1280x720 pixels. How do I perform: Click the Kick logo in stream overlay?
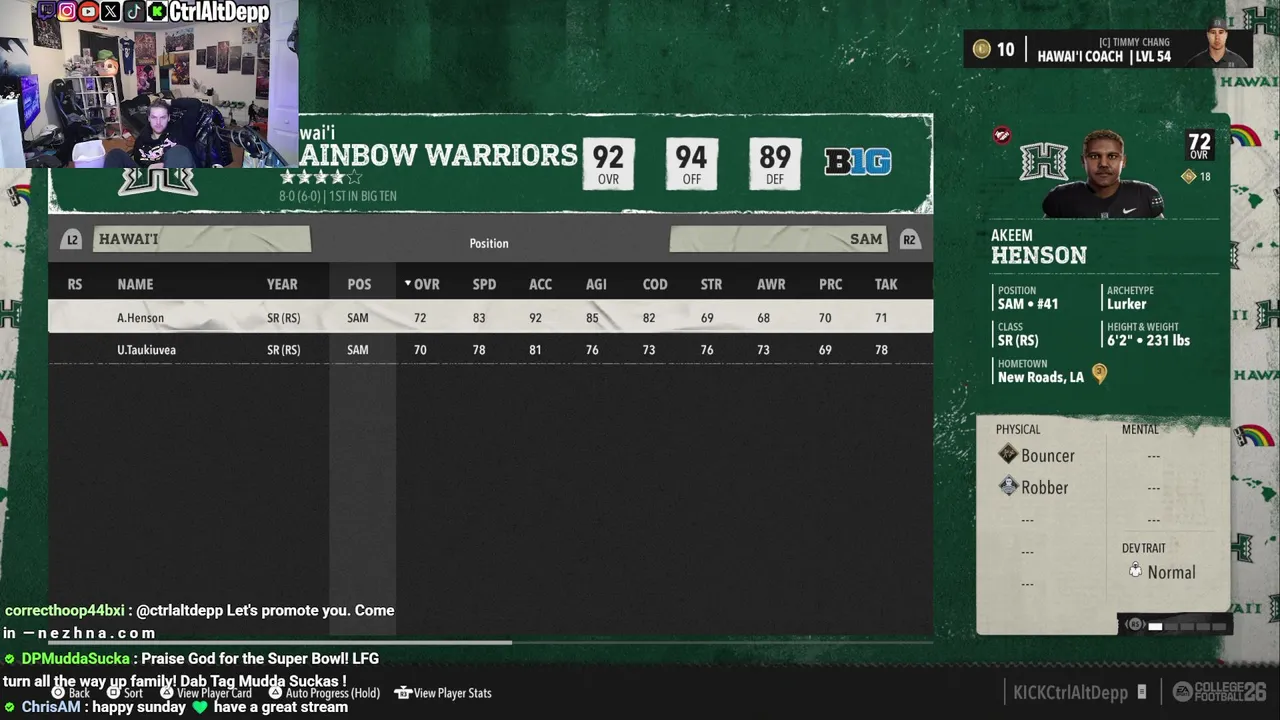coord(157,11)
